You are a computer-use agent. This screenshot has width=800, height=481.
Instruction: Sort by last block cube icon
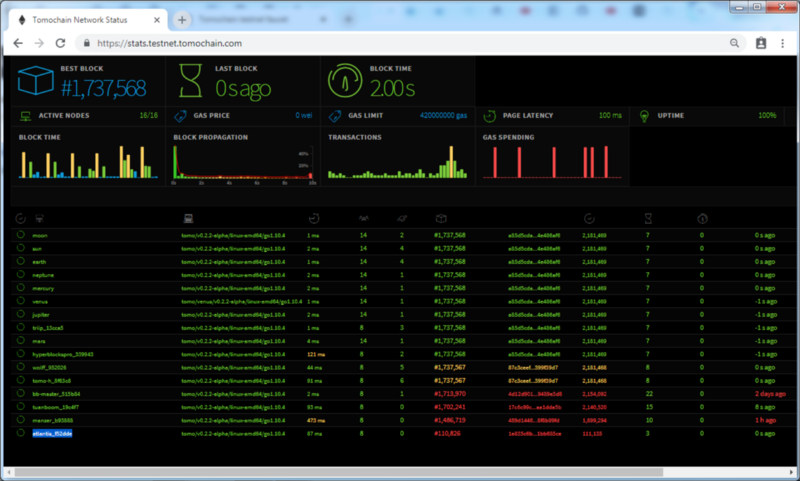point(440,218)
